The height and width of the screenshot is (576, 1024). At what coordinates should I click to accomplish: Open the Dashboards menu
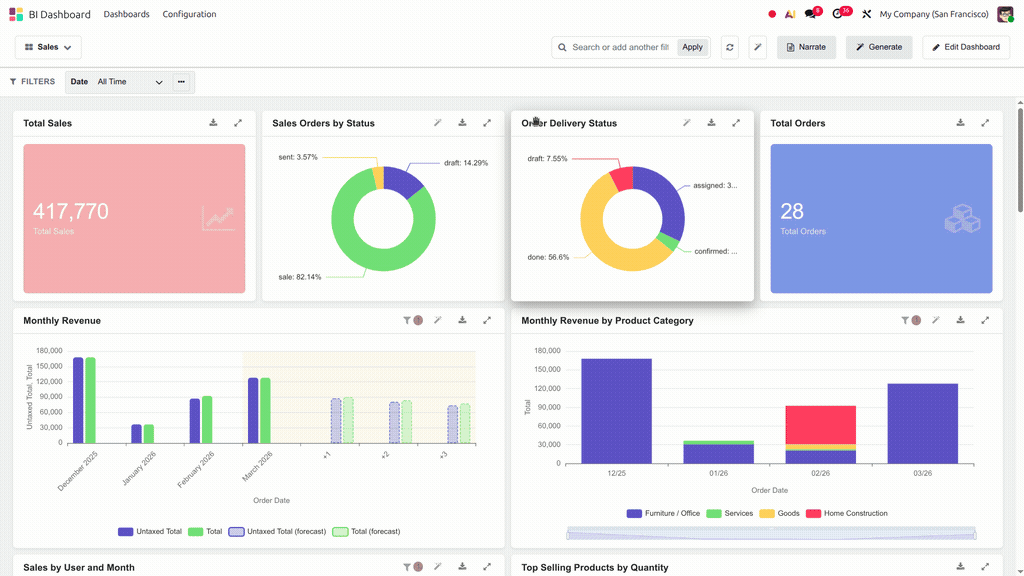[126, 14]
